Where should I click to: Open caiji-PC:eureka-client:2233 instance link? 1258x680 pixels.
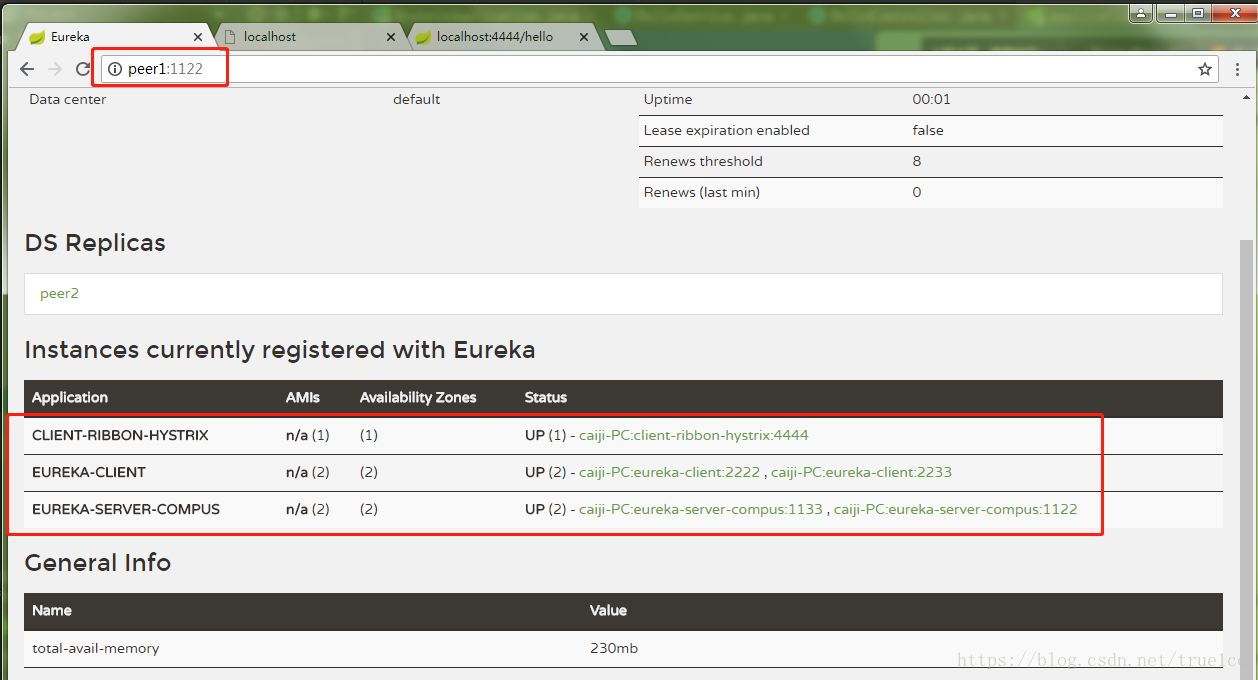click(861, 472)
